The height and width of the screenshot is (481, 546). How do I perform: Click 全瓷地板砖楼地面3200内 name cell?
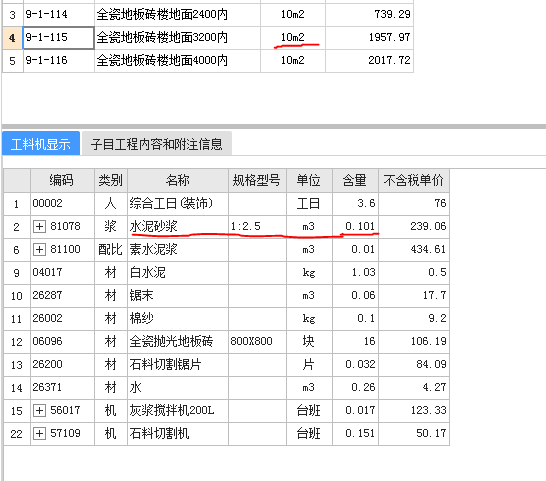click(177, 38)
